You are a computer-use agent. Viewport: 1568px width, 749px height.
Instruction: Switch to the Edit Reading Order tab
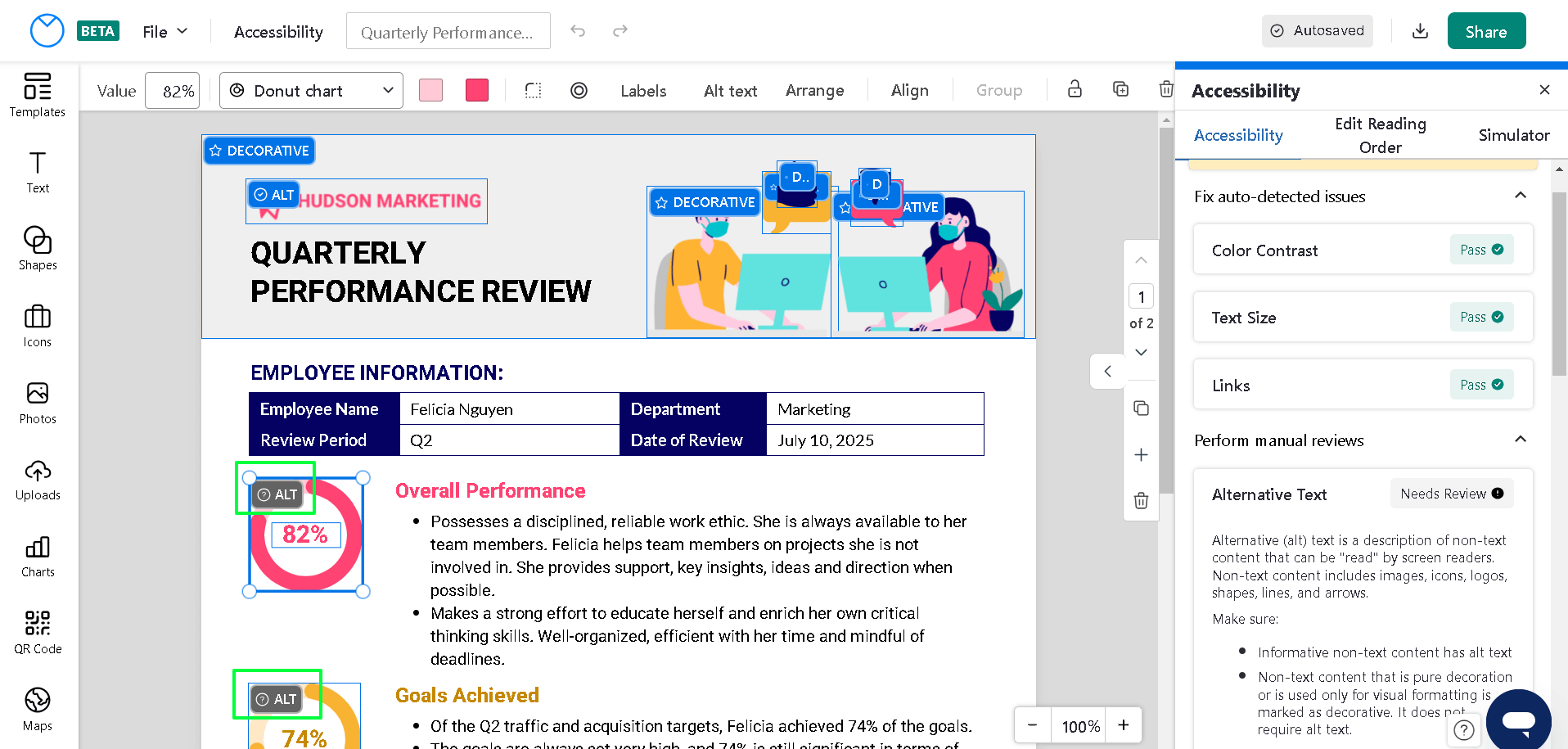(1380, 135)
